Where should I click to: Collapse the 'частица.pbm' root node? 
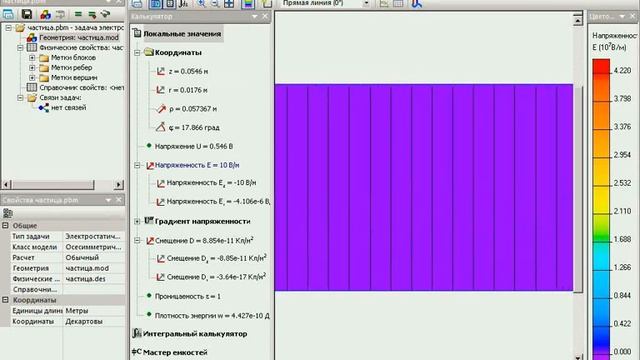(9, 28)
